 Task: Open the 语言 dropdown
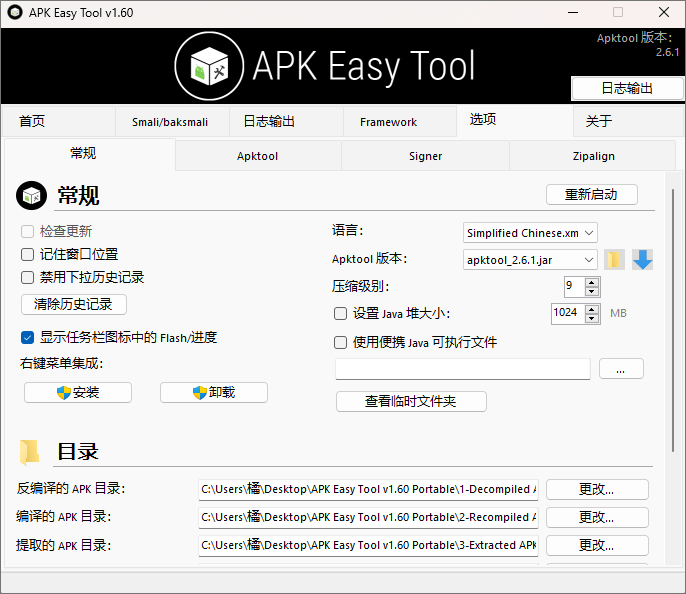(x=530, y=233)
